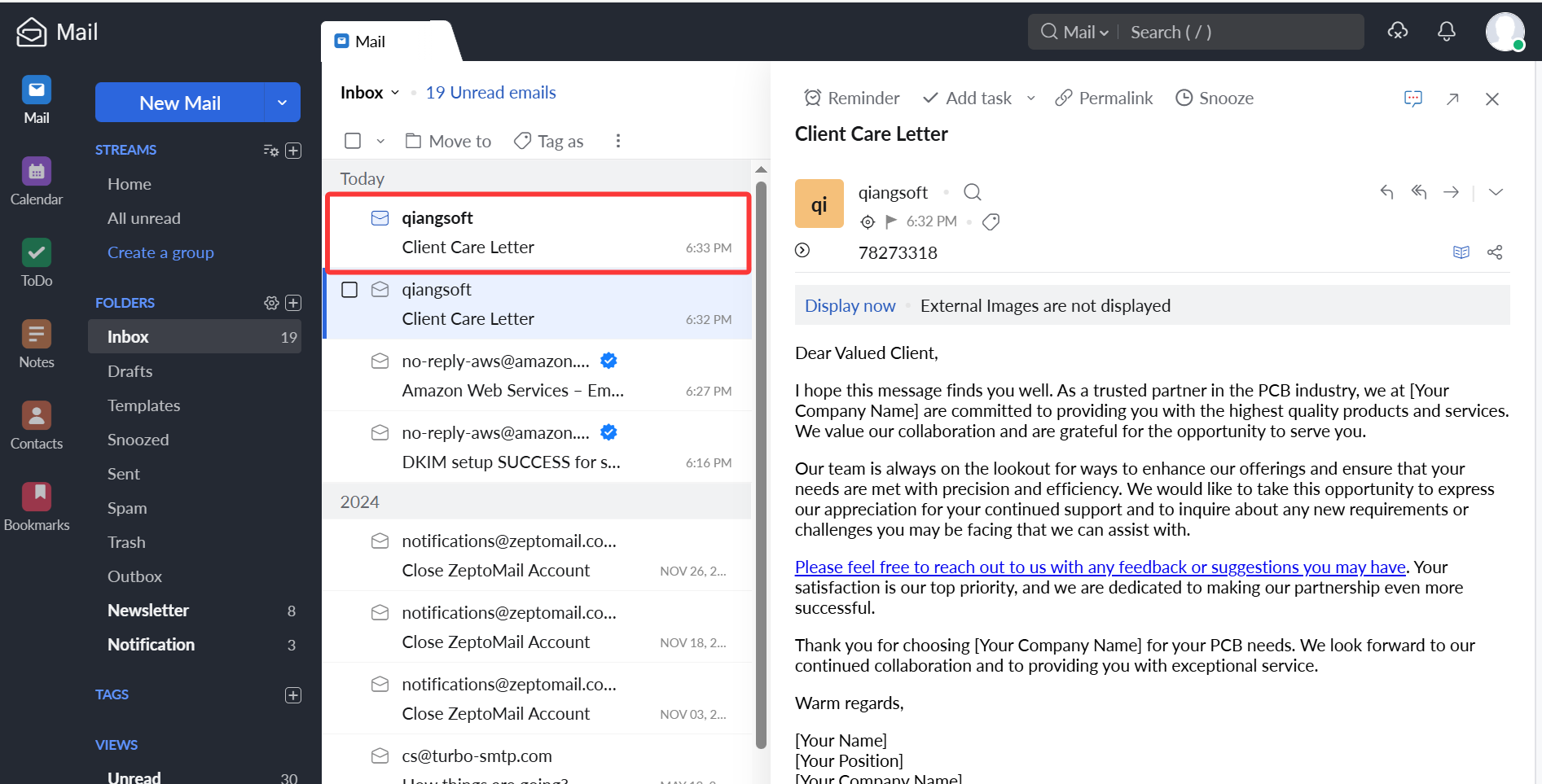Add a new tag with plus icon
1542x784 pixels.
[293, 695]
